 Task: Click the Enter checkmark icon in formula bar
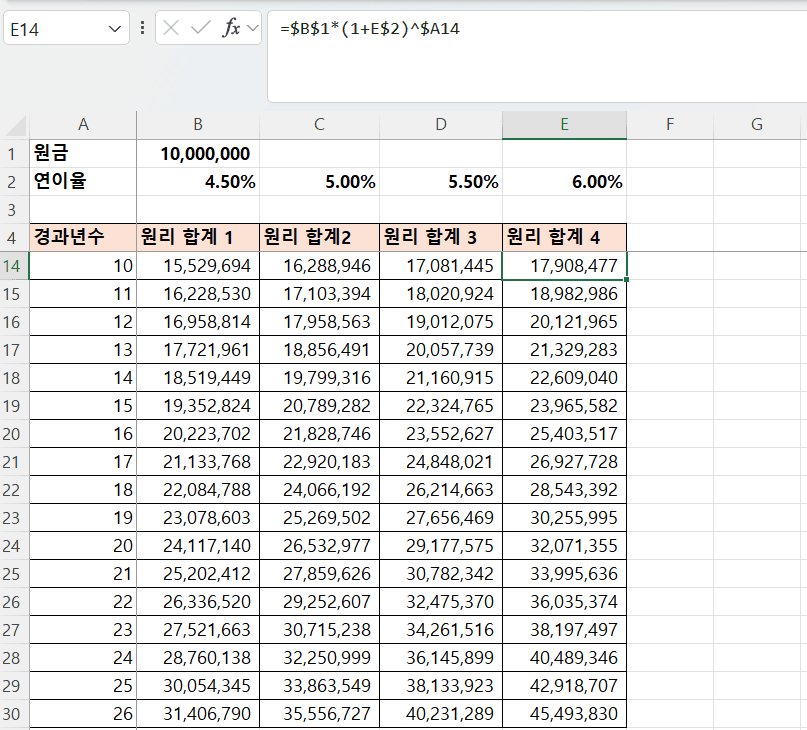pyautogui.click(x=201, y=28)
